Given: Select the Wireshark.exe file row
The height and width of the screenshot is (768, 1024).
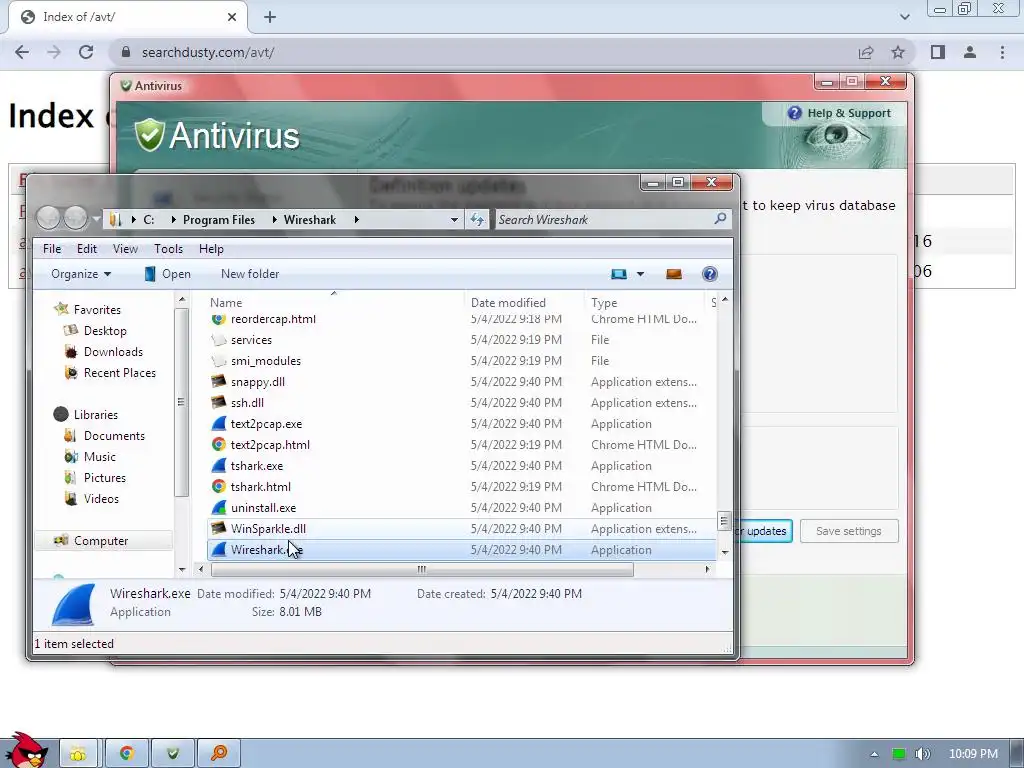Looking at the screenshot, I should tap(462, 550).
